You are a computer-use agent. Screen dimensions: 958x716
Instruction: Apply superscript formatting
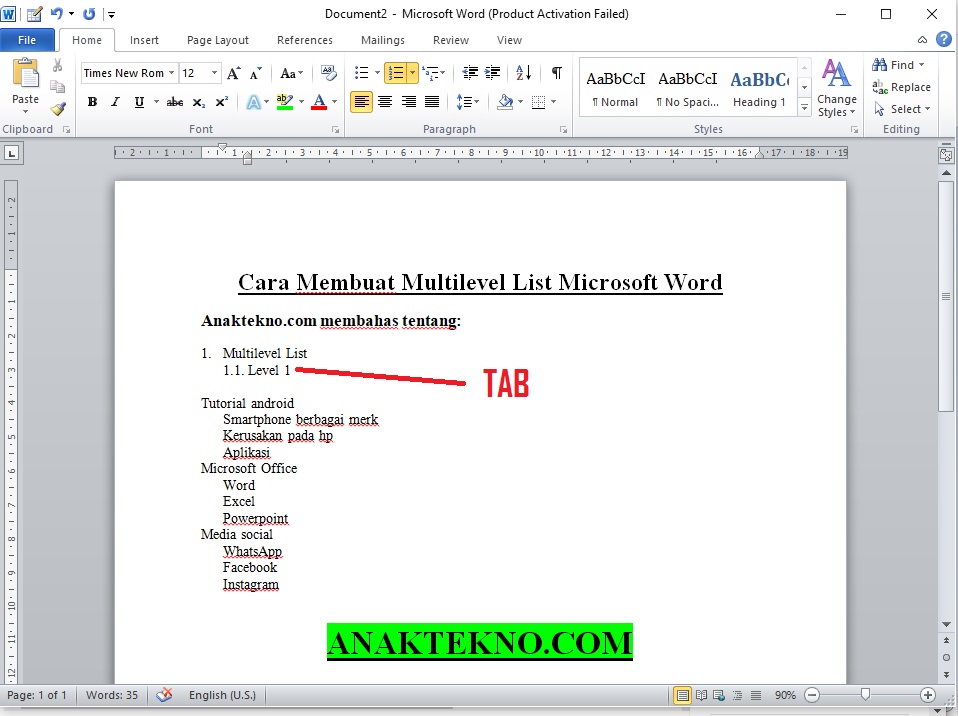222,102
